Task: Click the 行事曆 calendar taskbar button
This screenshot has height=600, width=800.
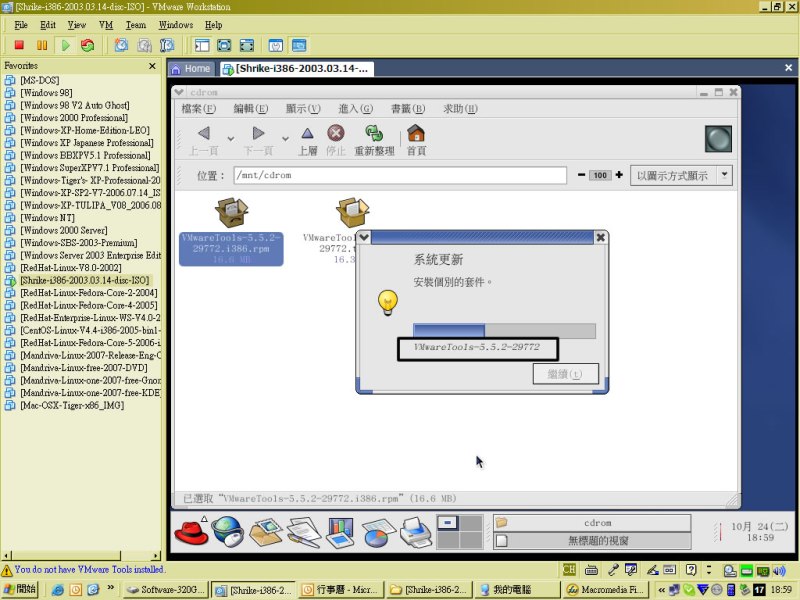Action: coord(340,590)
